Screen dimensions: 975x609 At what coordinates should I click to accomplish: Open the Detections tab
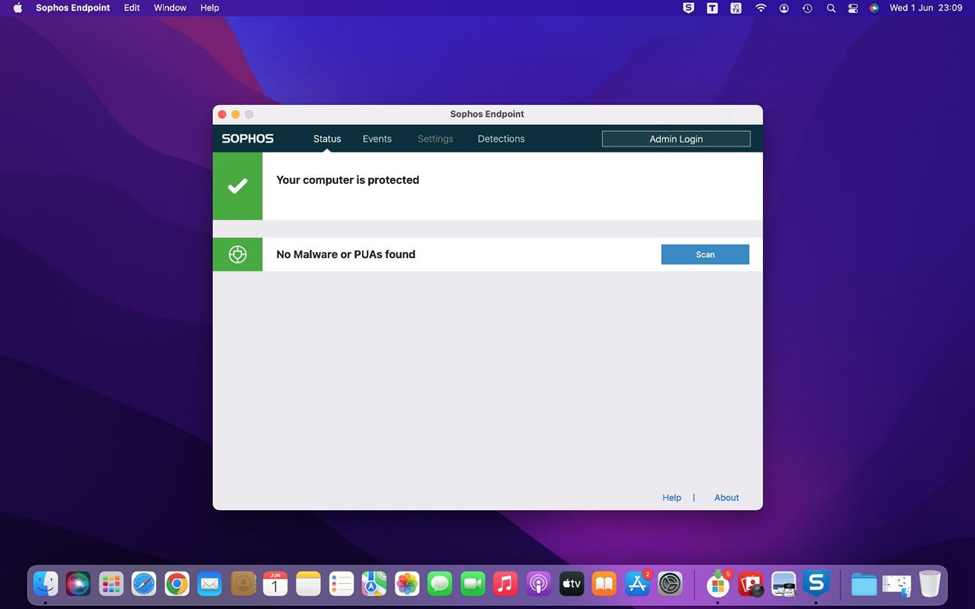[x=501, y=139]
